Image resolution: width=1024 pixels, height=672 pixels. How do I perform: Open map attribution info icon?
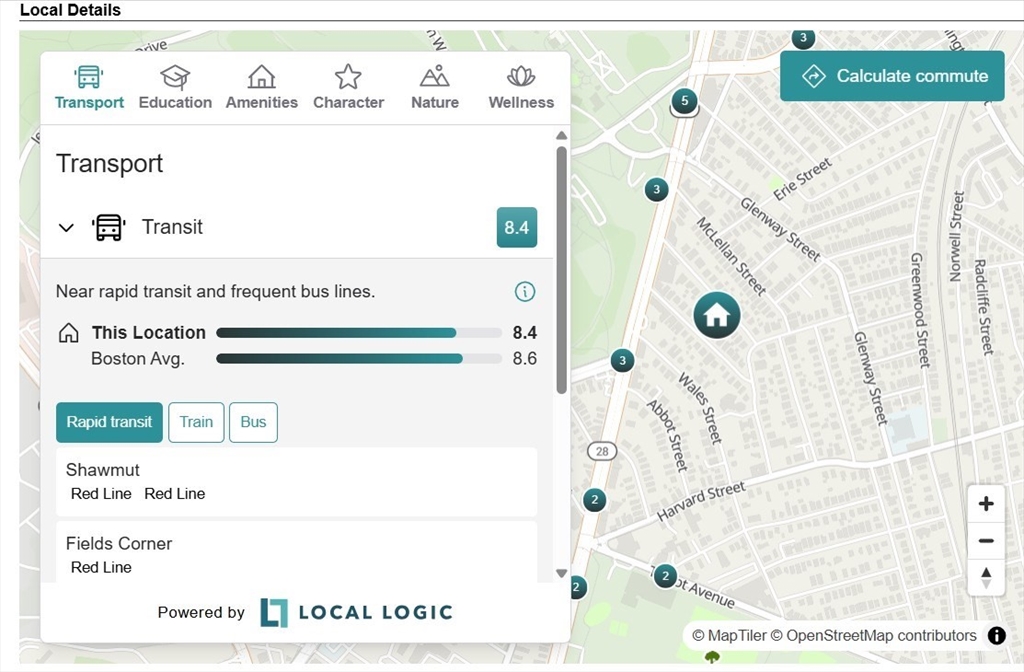pyautogui.click(x=996, y=636)
